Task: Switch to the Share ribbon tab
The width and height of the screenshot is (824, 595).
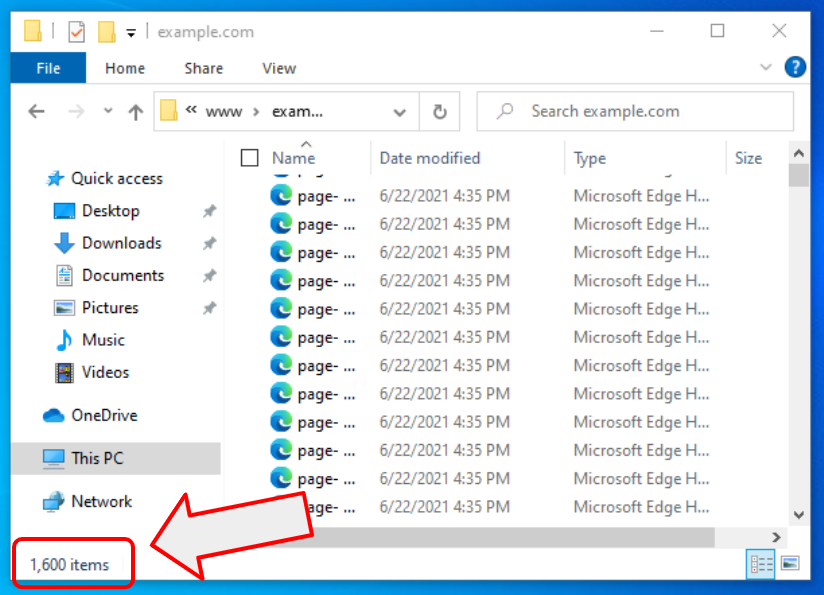Action: point(203,68)
